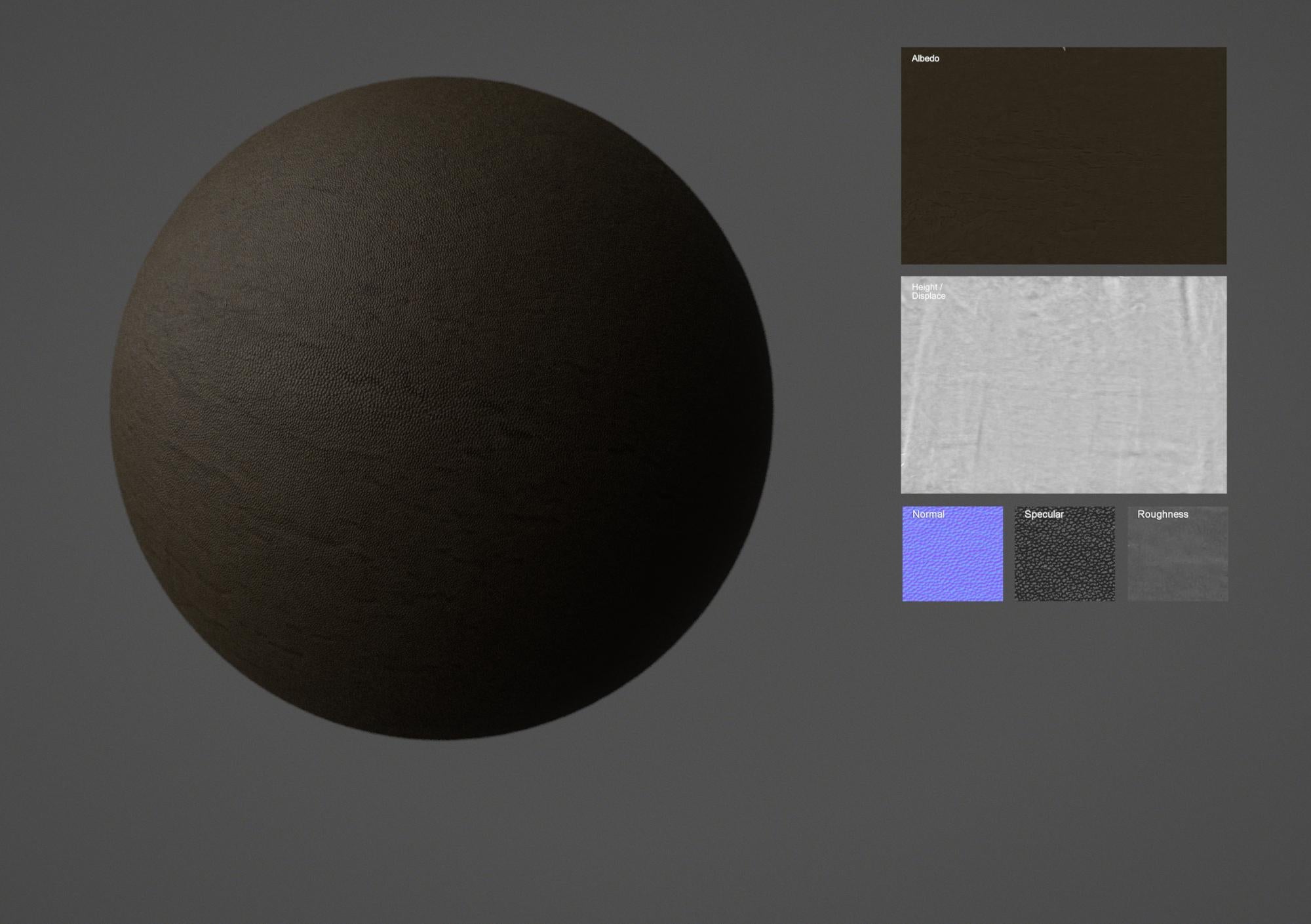Image resolution: width=1311 pixels, height=924 pixels.
Task: Click the 'Roughness' label text
Action: pos(1162,514)
